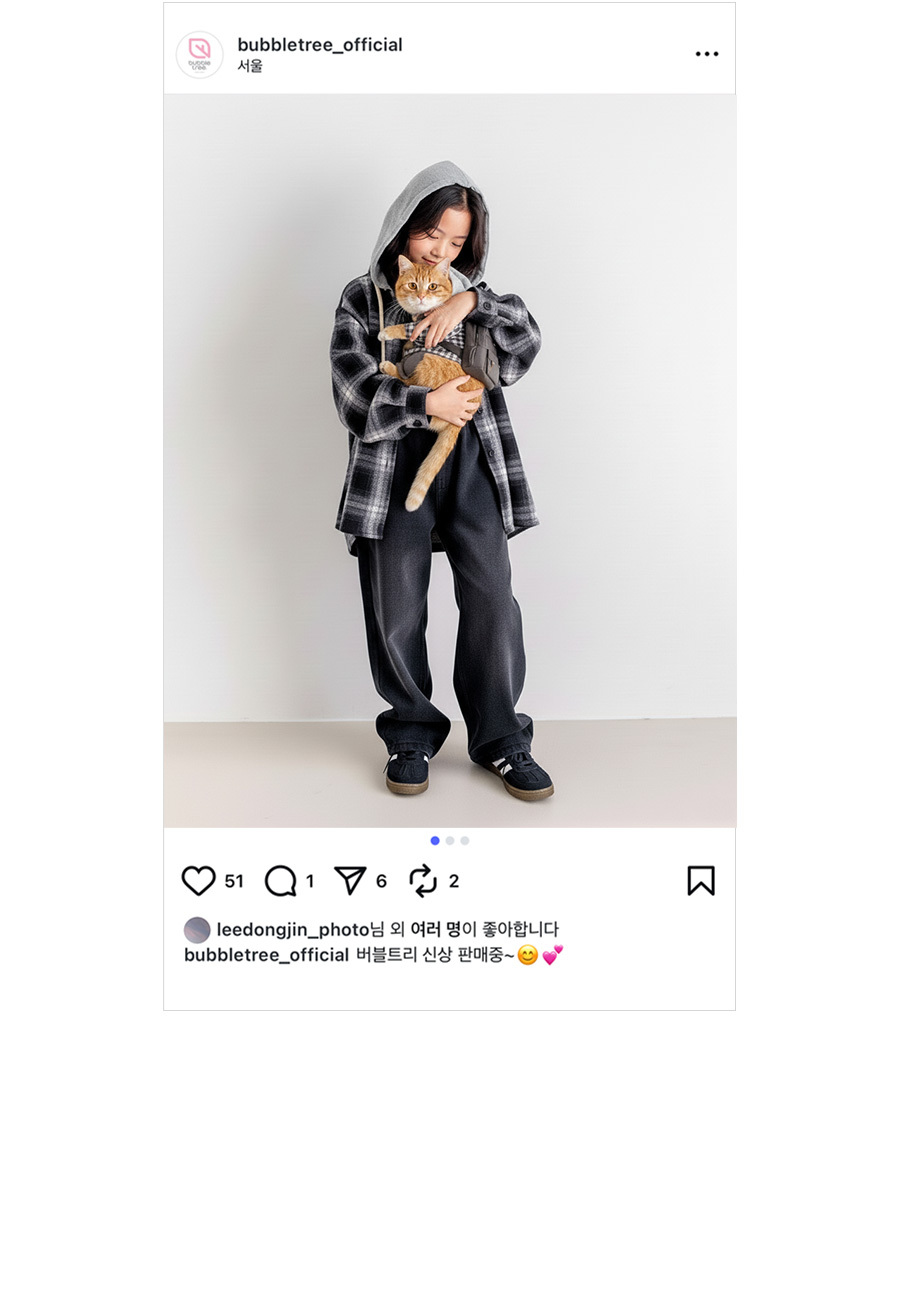900x1302 pixels.
Task: Open bubbletree_official username in caption
Action: coord(266,955)
